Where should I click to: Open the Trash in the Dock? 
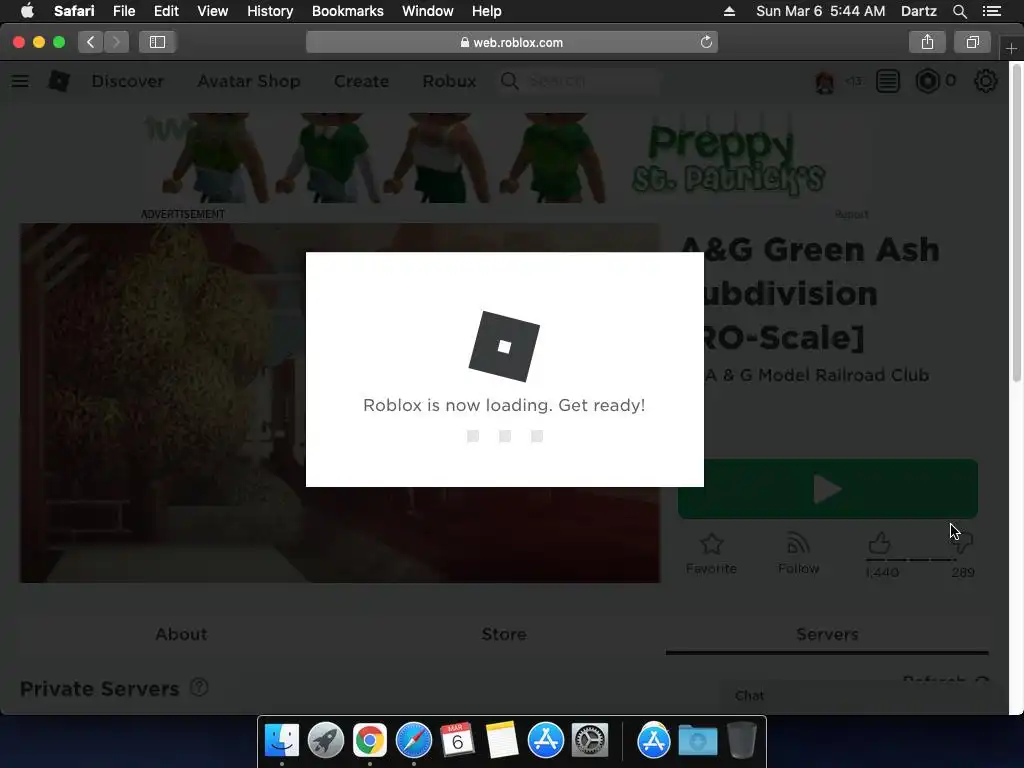coord(742,740)
